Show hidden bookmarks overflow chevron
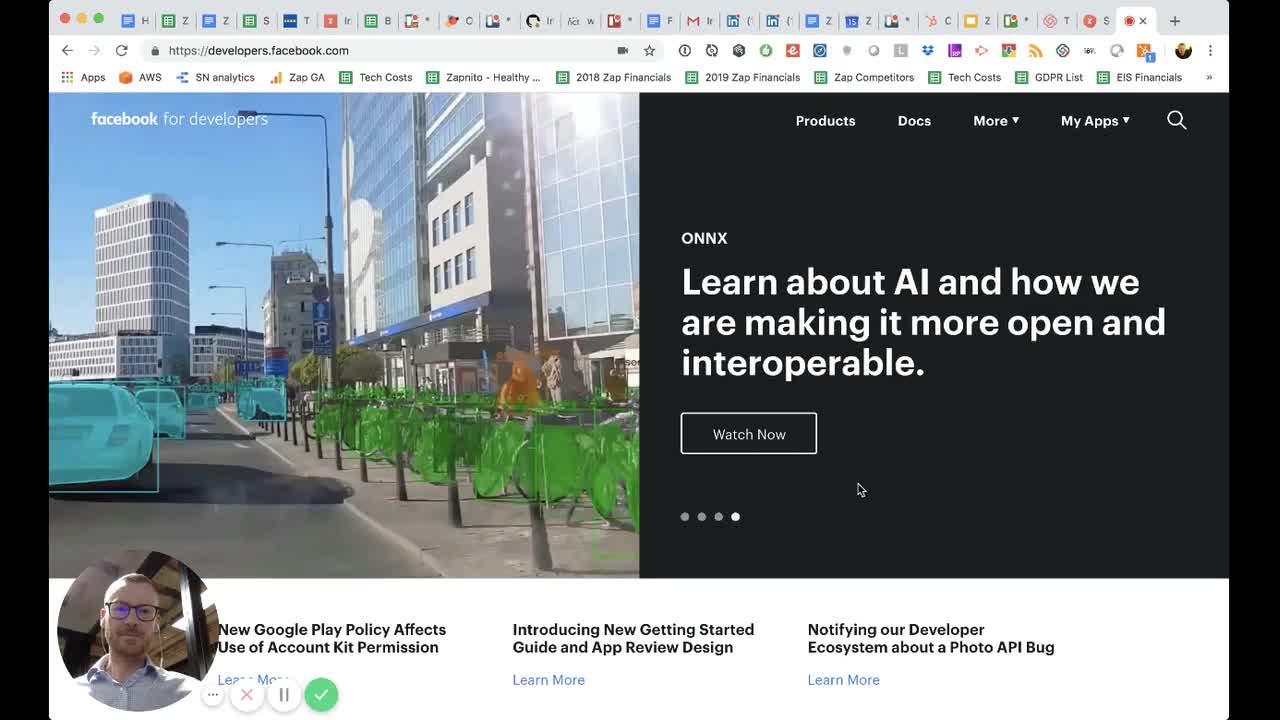 tap(1209, 77)
